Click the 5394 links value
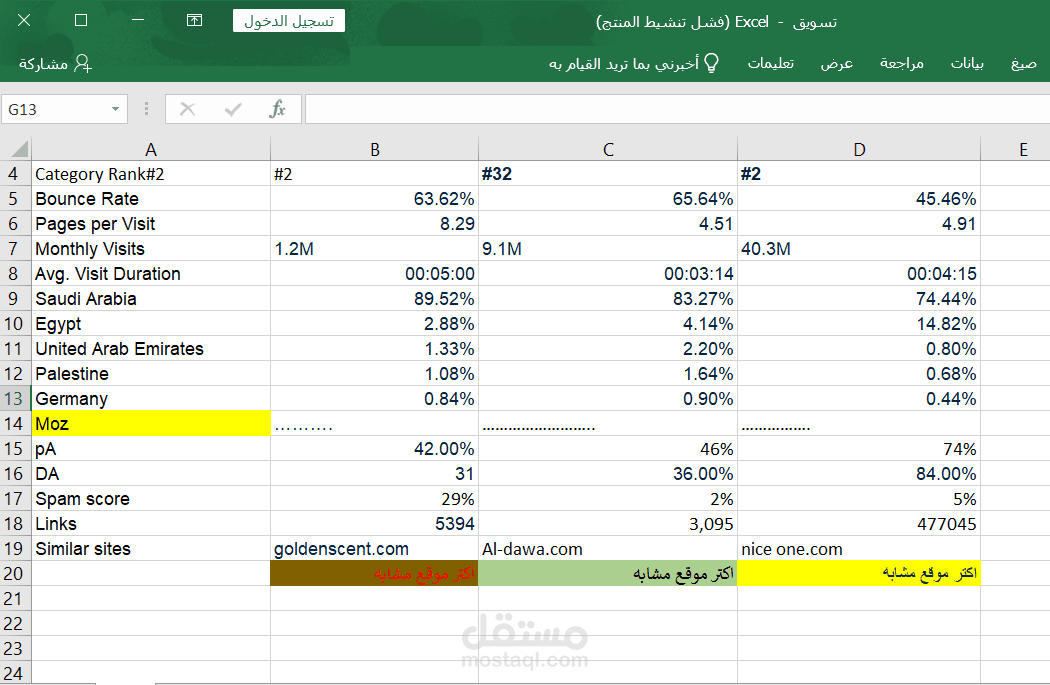Screen dimensions: 1050x685 [374, 524]
